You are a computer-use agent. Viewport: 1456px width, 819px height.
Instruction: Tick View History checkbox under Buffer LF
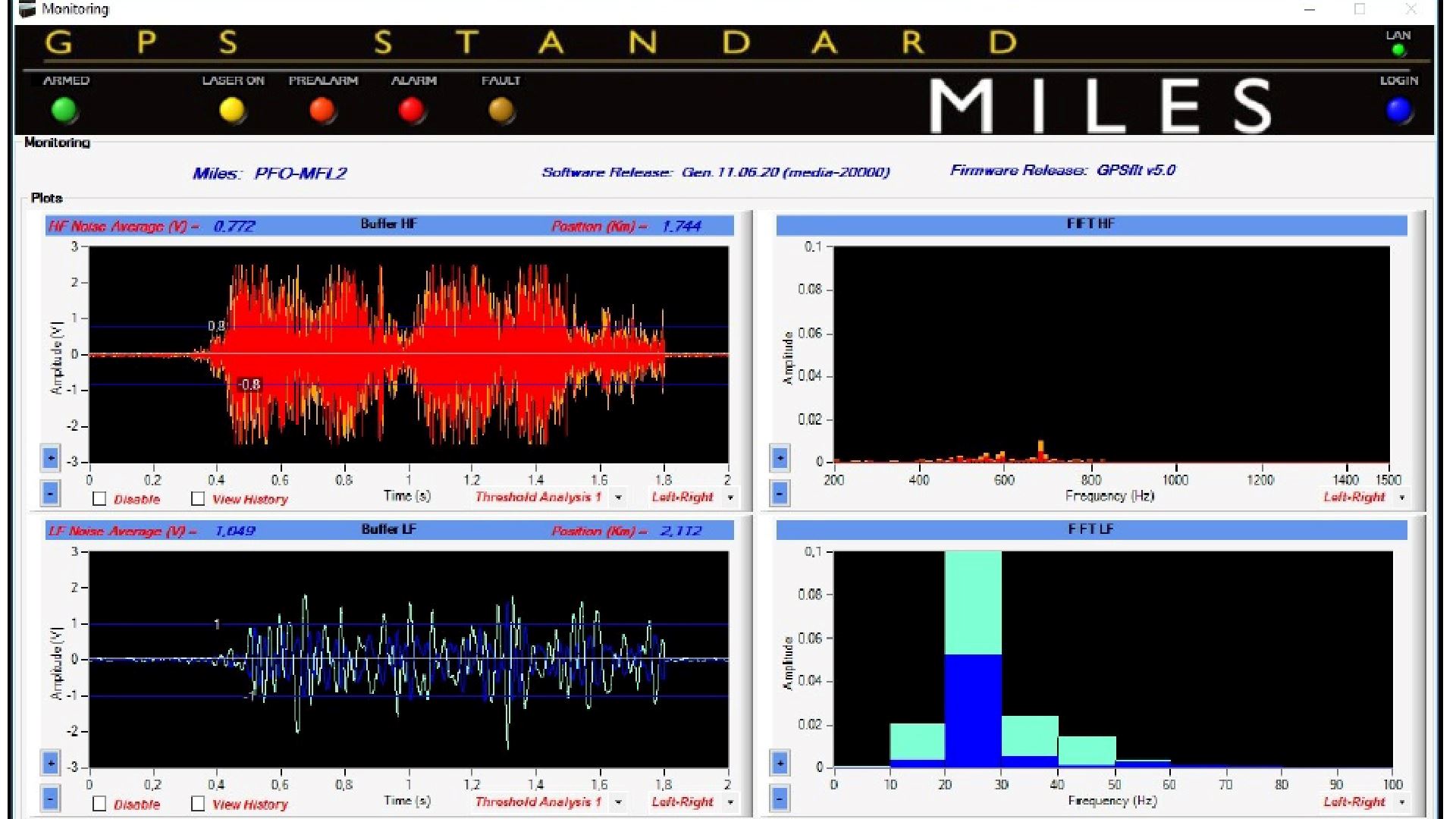(x=198, y=804)
